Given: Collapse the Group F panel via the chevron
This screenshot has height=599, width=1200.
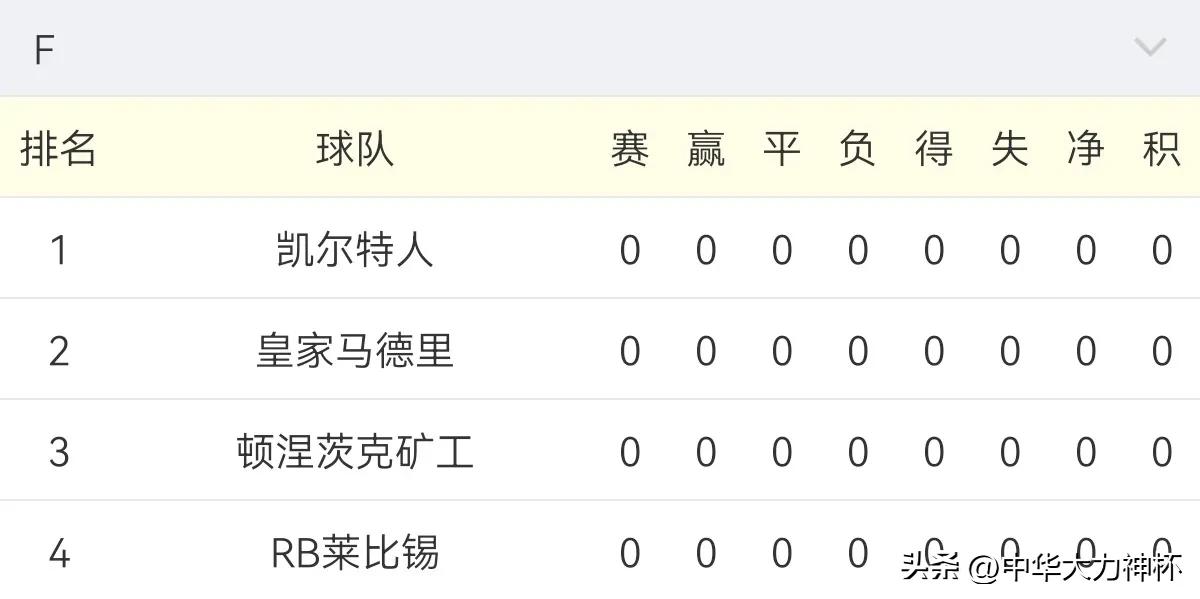Looking at the screenshot, I should pyautogui.click(x=1146, y=46).
